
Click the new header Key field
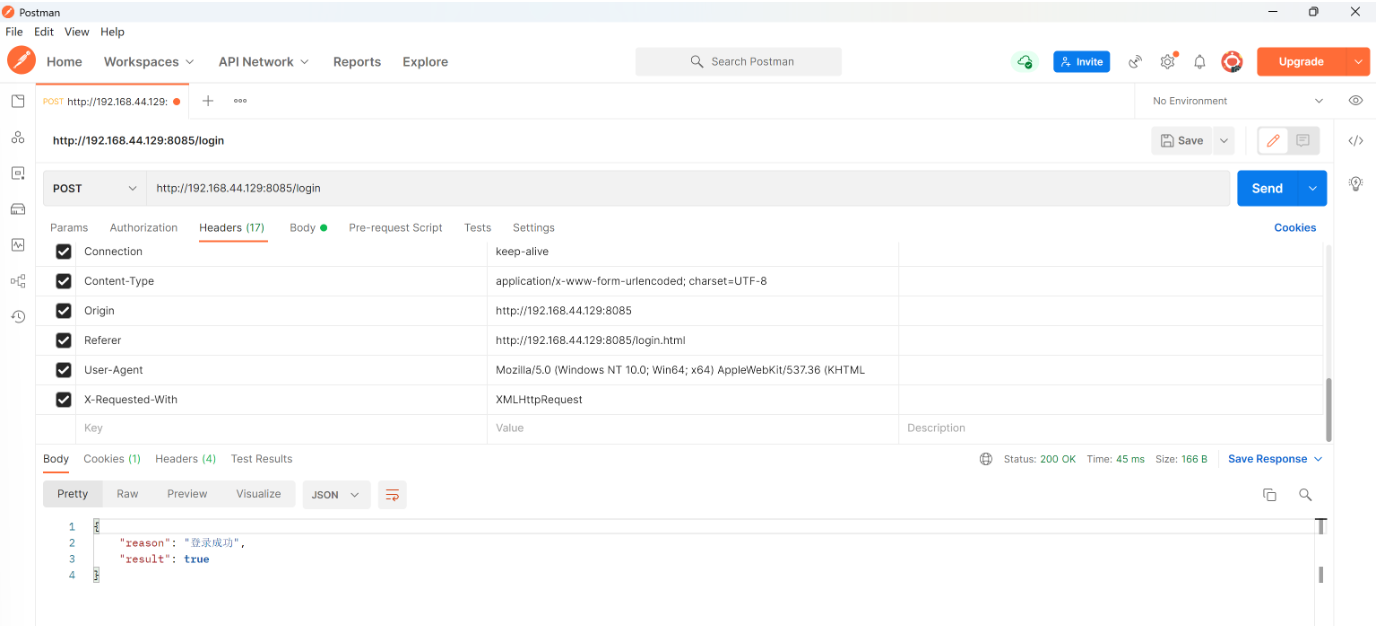(x=281, y=428)
